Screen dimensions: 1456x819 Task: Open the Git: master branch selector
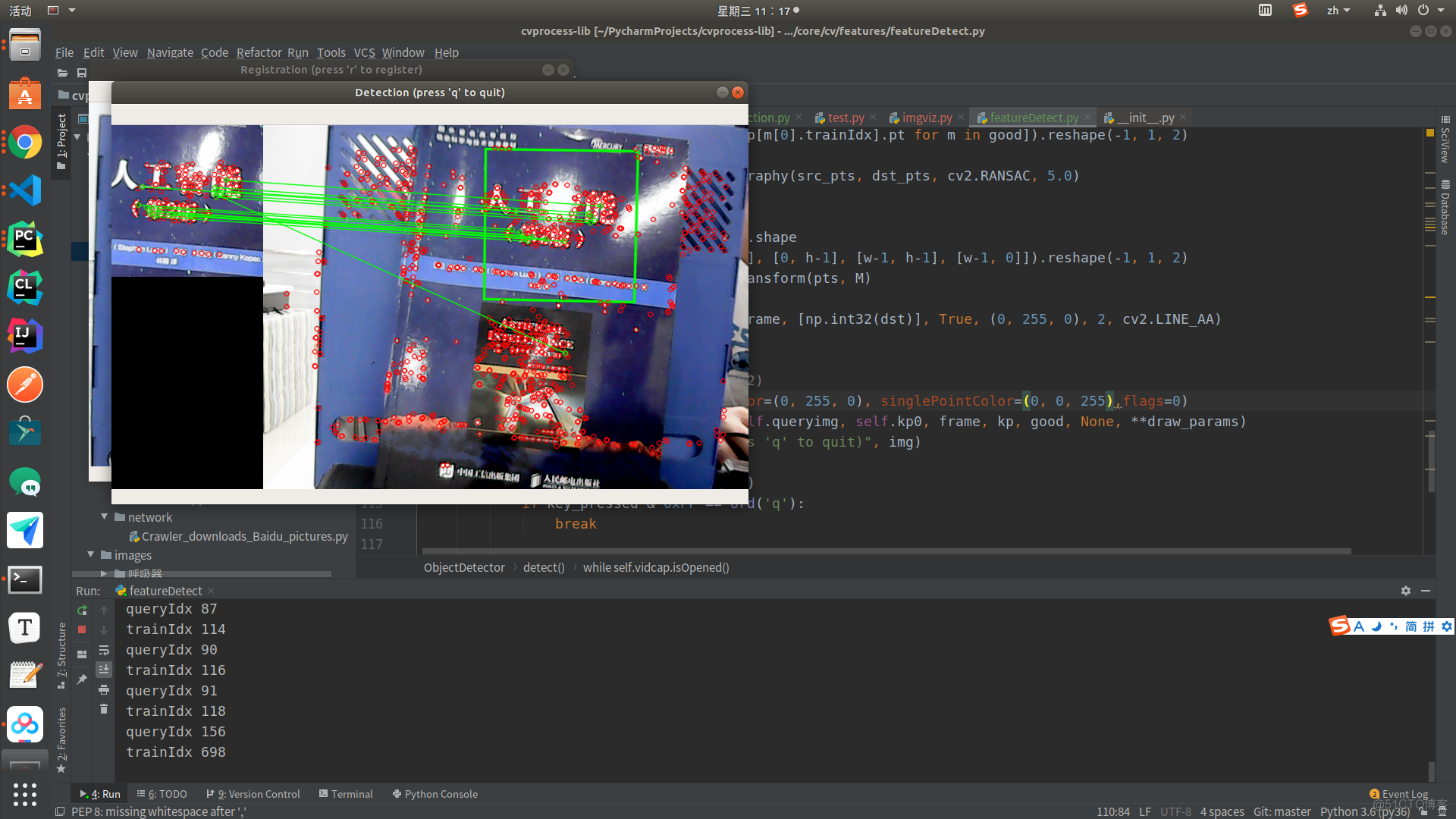[x=1282, y=811]
